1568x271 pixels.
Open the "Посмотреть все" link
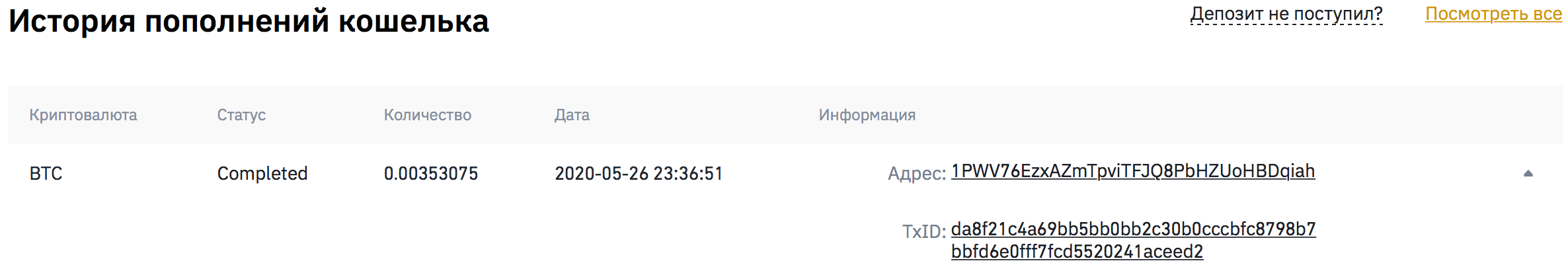pos(1493,14)
